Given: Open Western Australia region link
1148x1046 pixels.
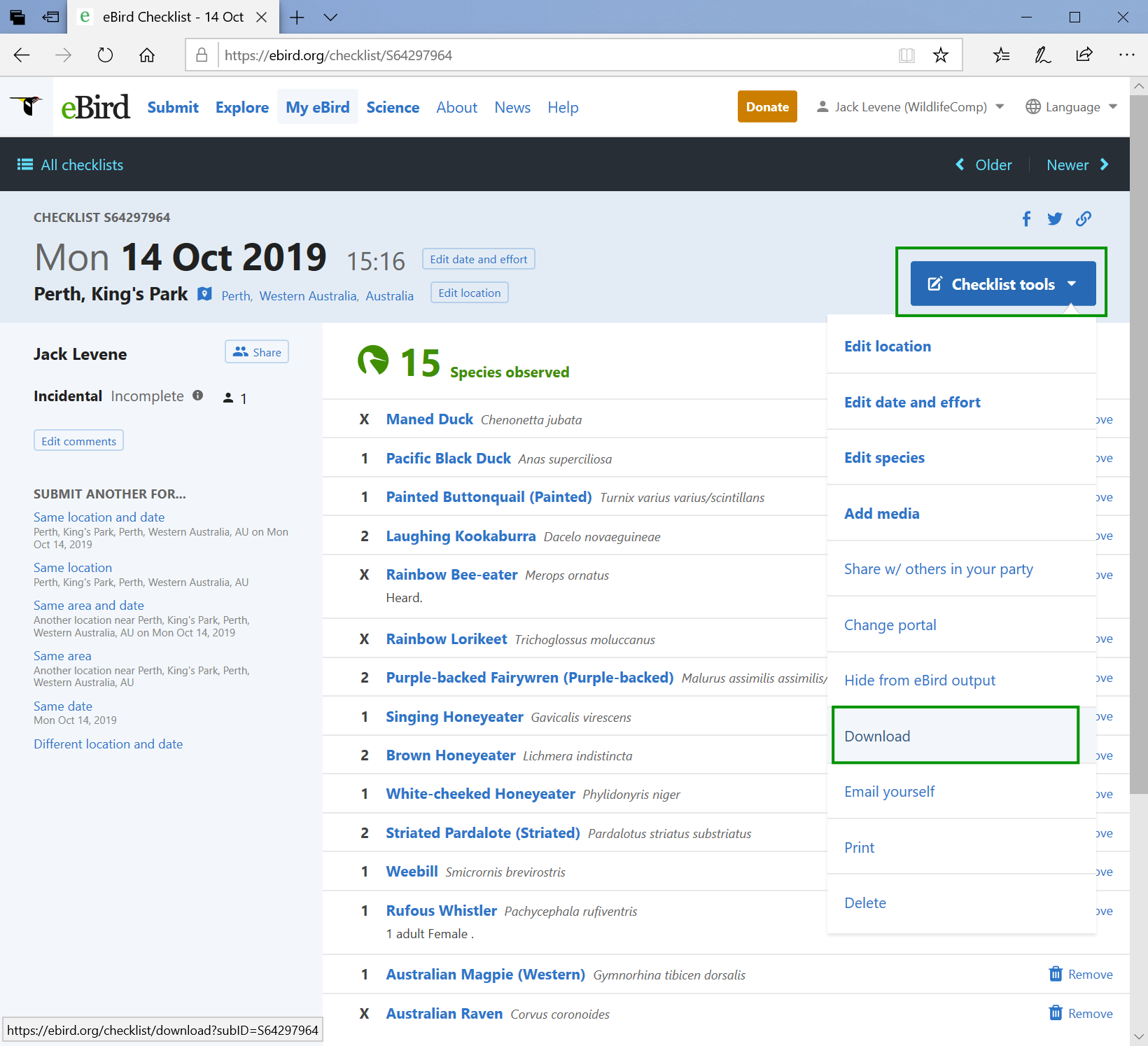Looking at the screenshot, I should 308,296.
